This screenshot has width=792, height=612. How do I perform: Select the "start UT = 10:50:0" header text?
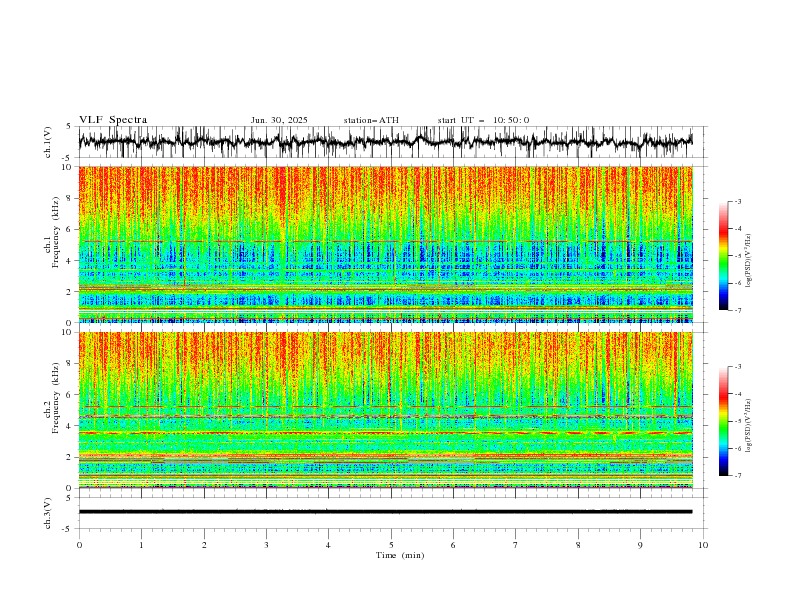tap(483, 120)
